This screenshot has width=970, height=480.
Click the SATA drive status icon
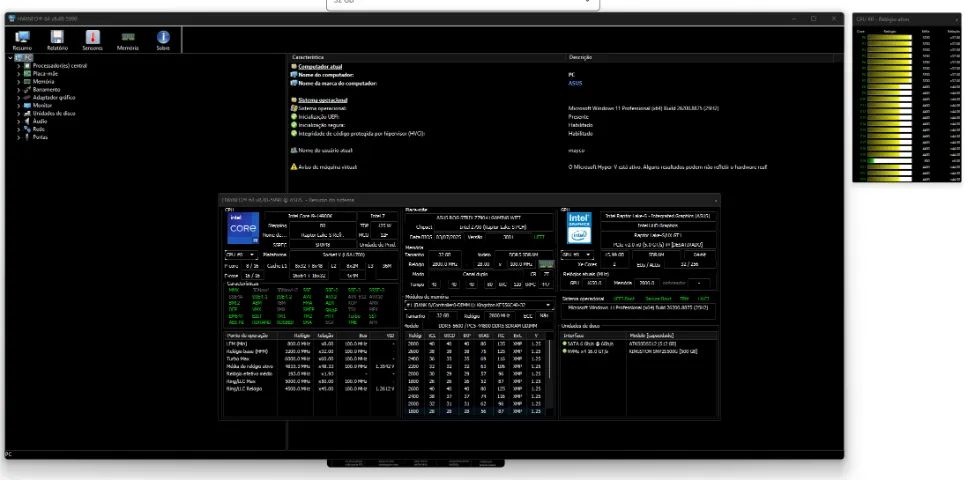[x=564, y=343]
